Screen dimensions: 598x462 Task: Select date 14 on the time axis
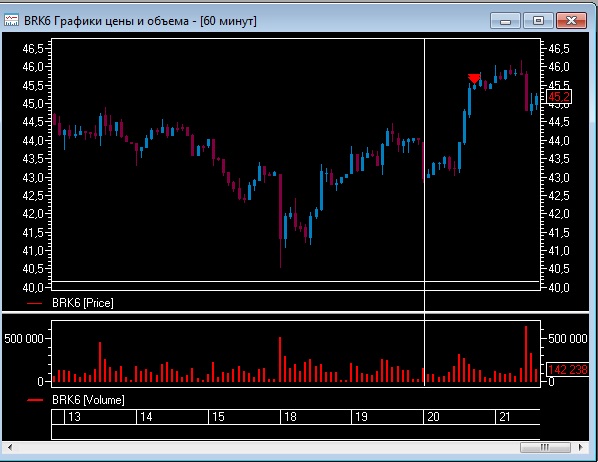(x=146, y=417)
